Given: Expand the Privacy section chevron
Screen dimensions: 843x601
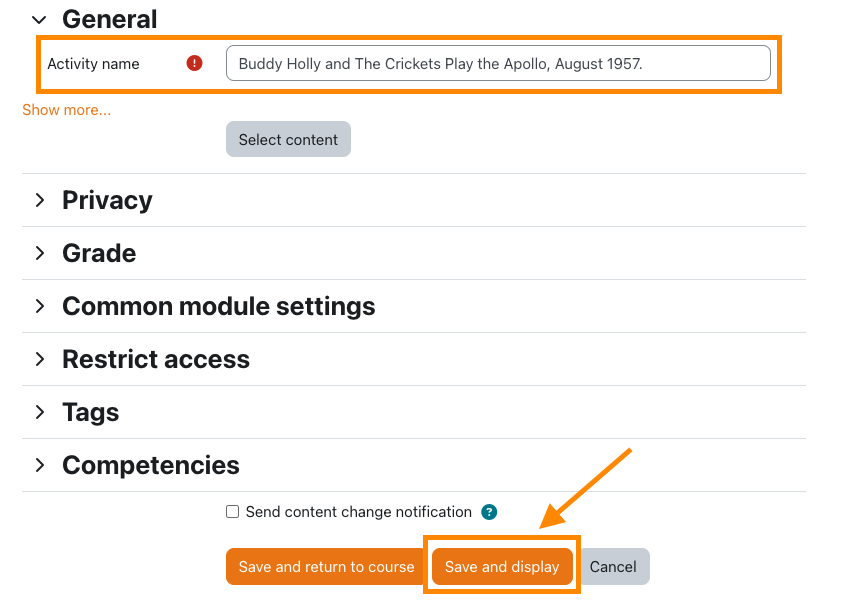Looking at the screenshot, I should (40, 200).
